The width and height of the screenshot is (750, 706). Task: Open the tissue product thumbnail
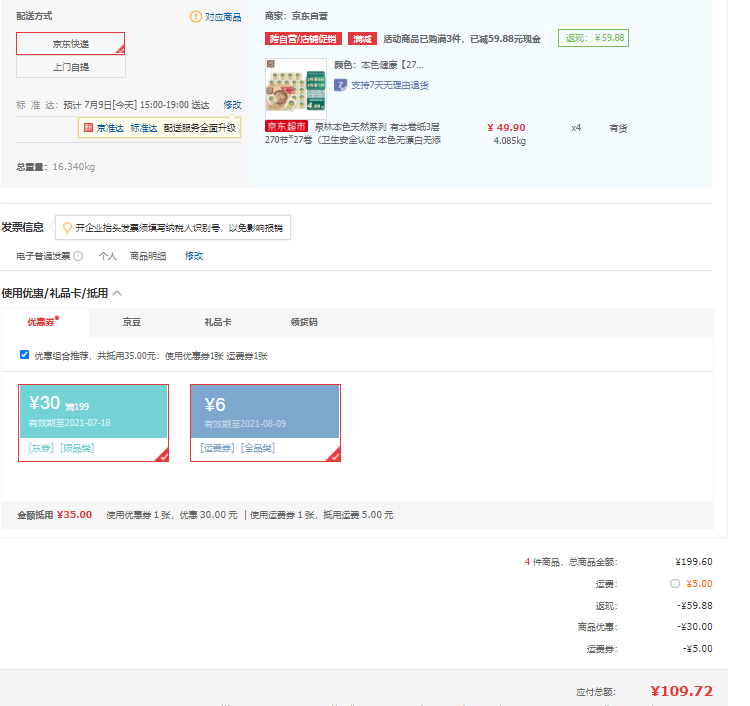click(296, 88)
